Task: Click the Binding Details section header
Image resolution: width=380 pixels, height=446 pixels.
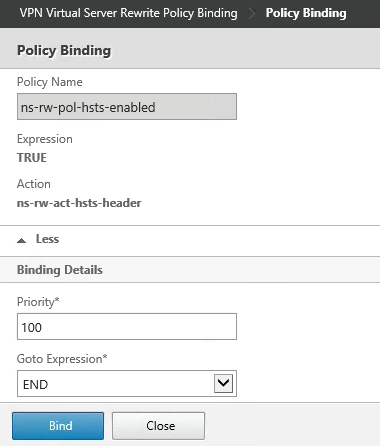Action: (60, 270)
